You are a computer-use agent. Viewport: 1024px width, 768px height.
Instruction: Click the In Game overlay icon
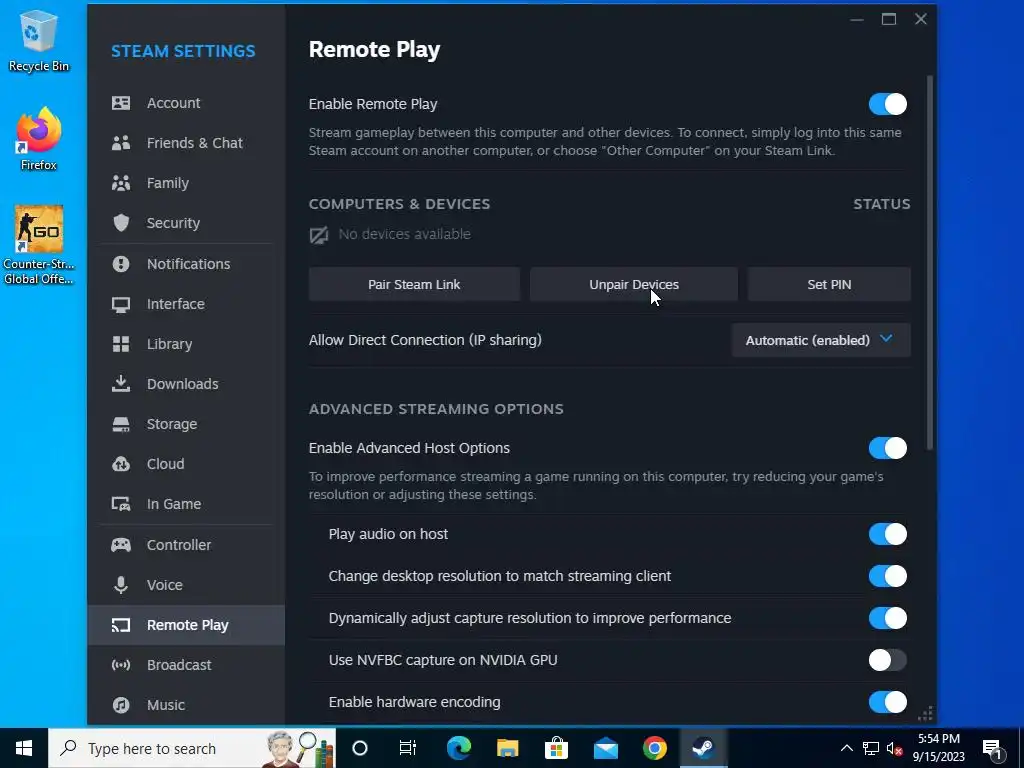coord(121,504)
